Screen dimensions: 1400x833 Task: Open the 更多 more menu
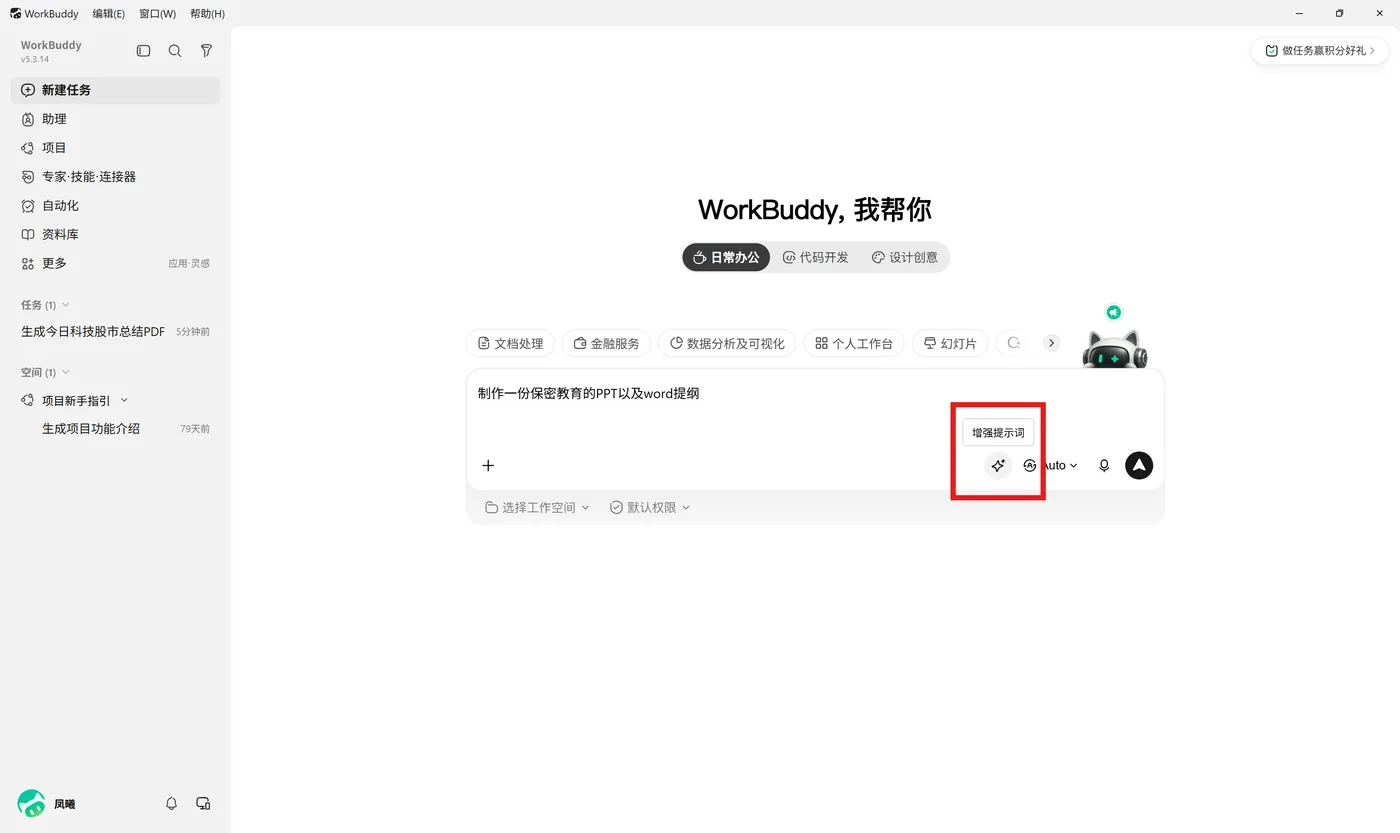coord(115,264)
